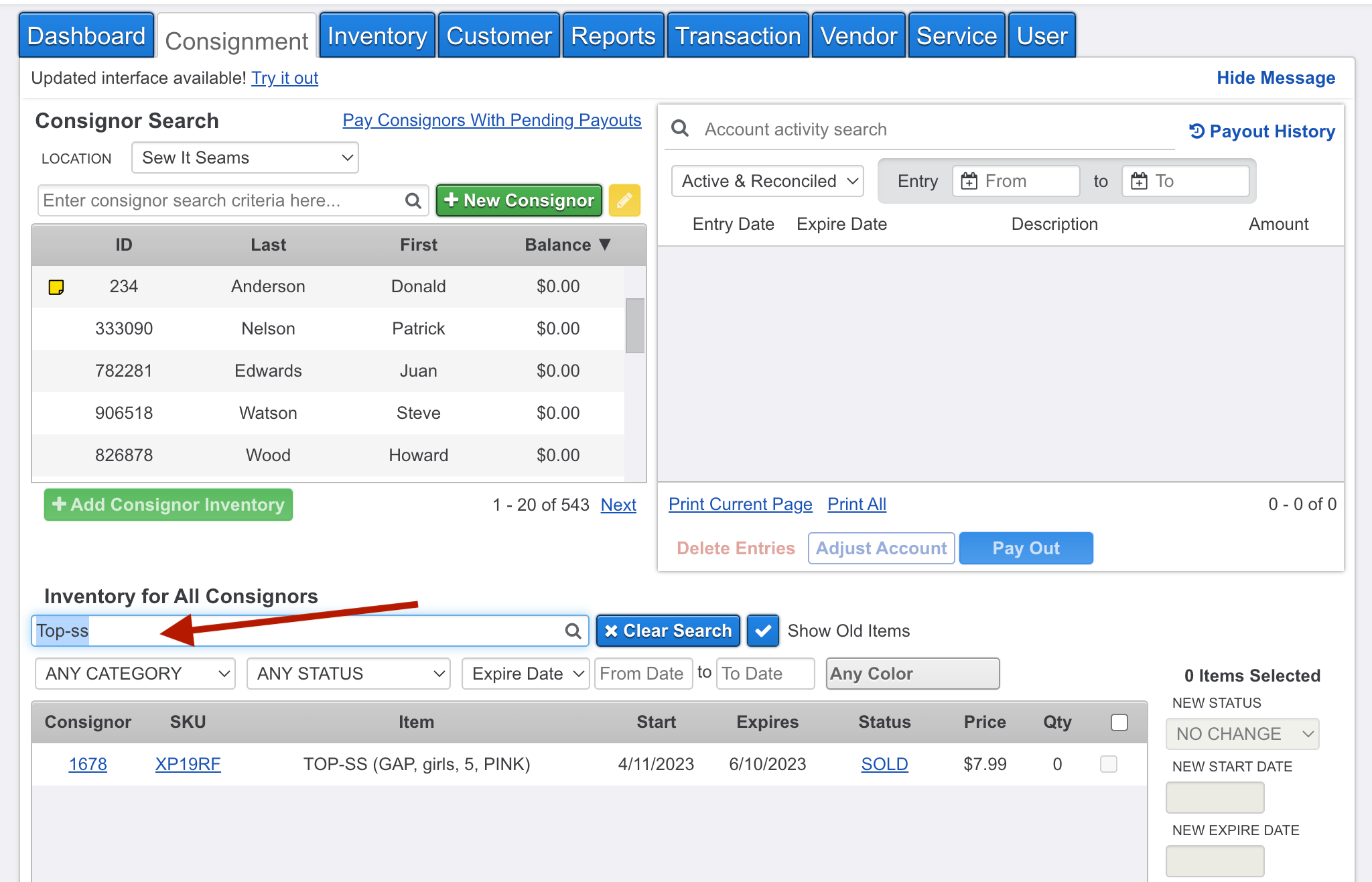Viewport: 1372px width, 882px height.
Task: Open the To date calendar icon
Action: pyautogui.click(x=1139, y=181)
